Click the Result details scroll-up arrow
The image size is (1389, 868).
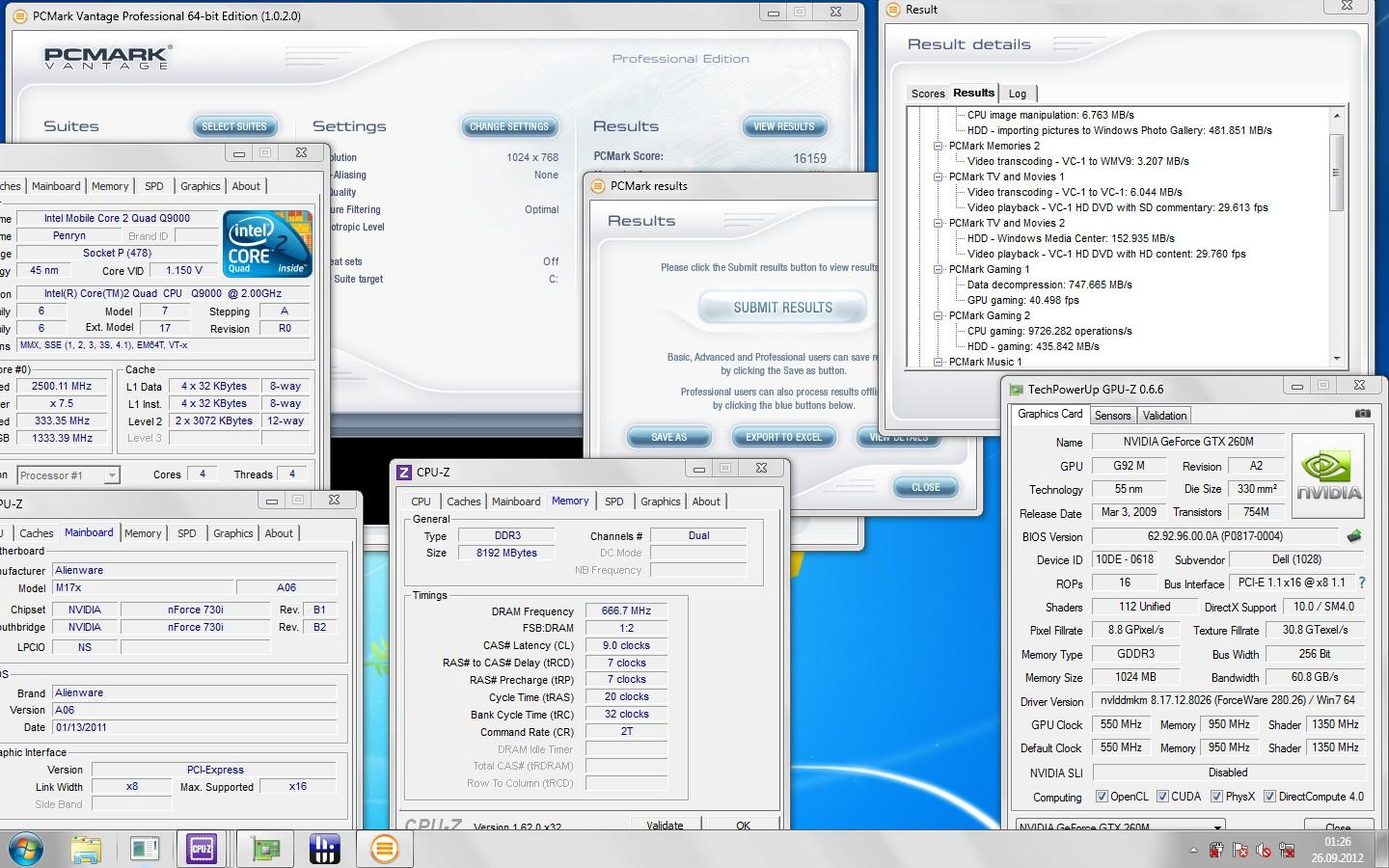(1336, 115)
